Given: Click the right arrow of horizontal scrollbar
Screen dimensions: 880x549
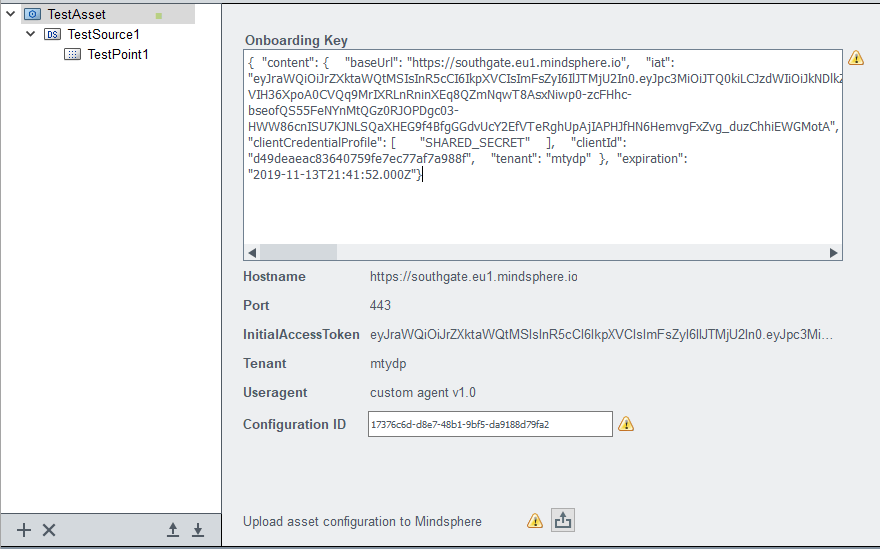Looking at the screenshot, I should coord(833,253).
